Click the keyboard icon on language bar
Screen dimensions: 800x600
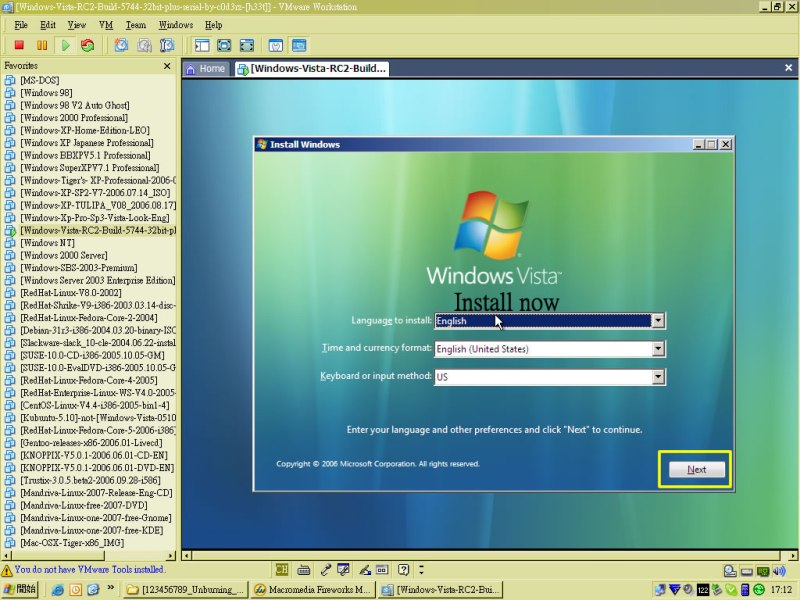click(x=304, y=569)
